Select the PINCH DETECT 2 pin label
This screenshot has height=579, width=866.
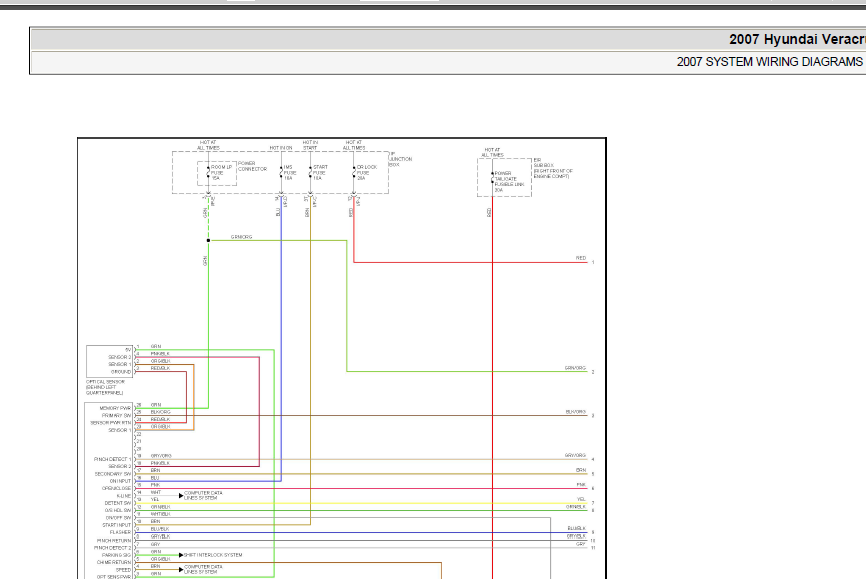113,548
